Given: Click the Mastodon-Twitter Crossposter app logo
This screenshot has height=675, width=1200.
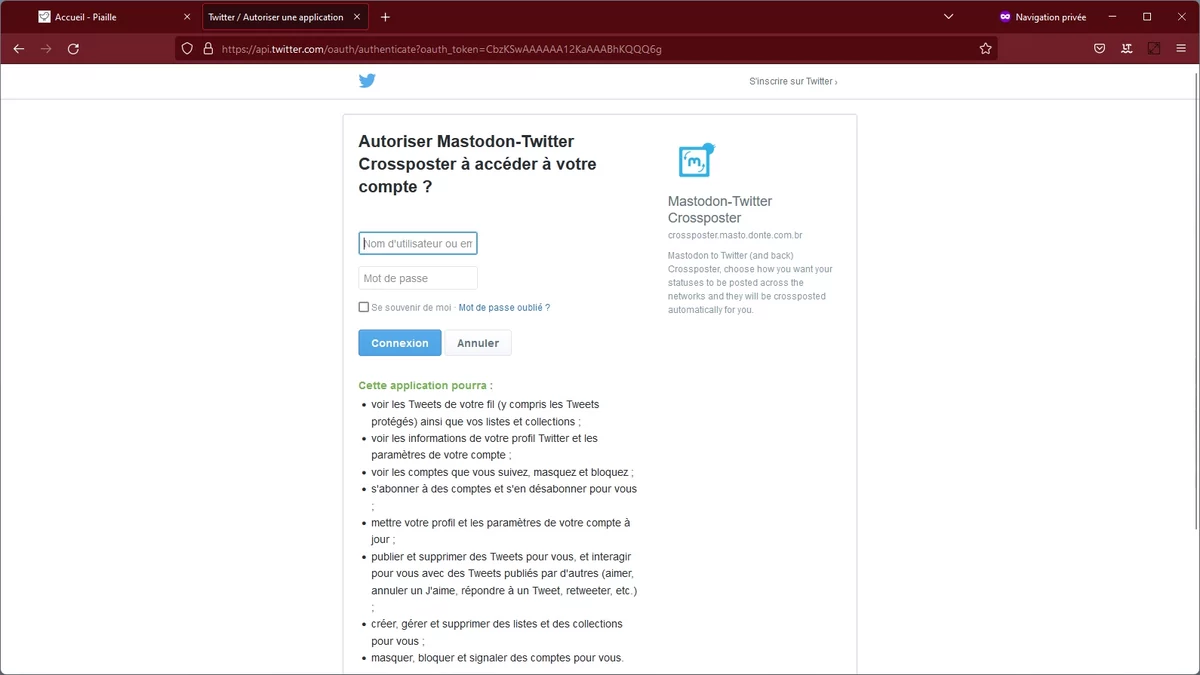Looking at the screenshot, I should point(696,160).
